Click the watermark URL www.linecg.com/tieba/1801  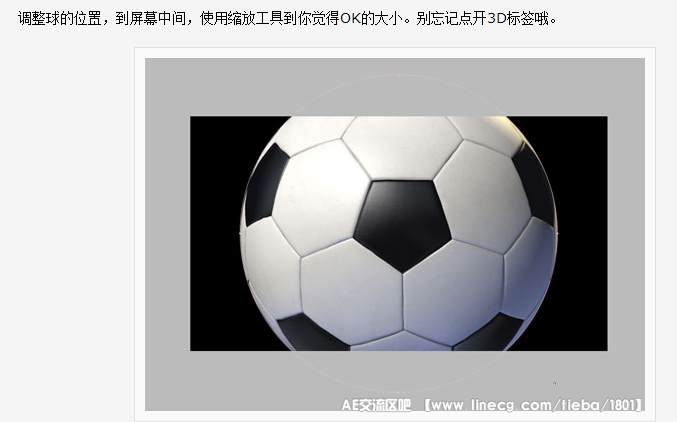(534, 405)
